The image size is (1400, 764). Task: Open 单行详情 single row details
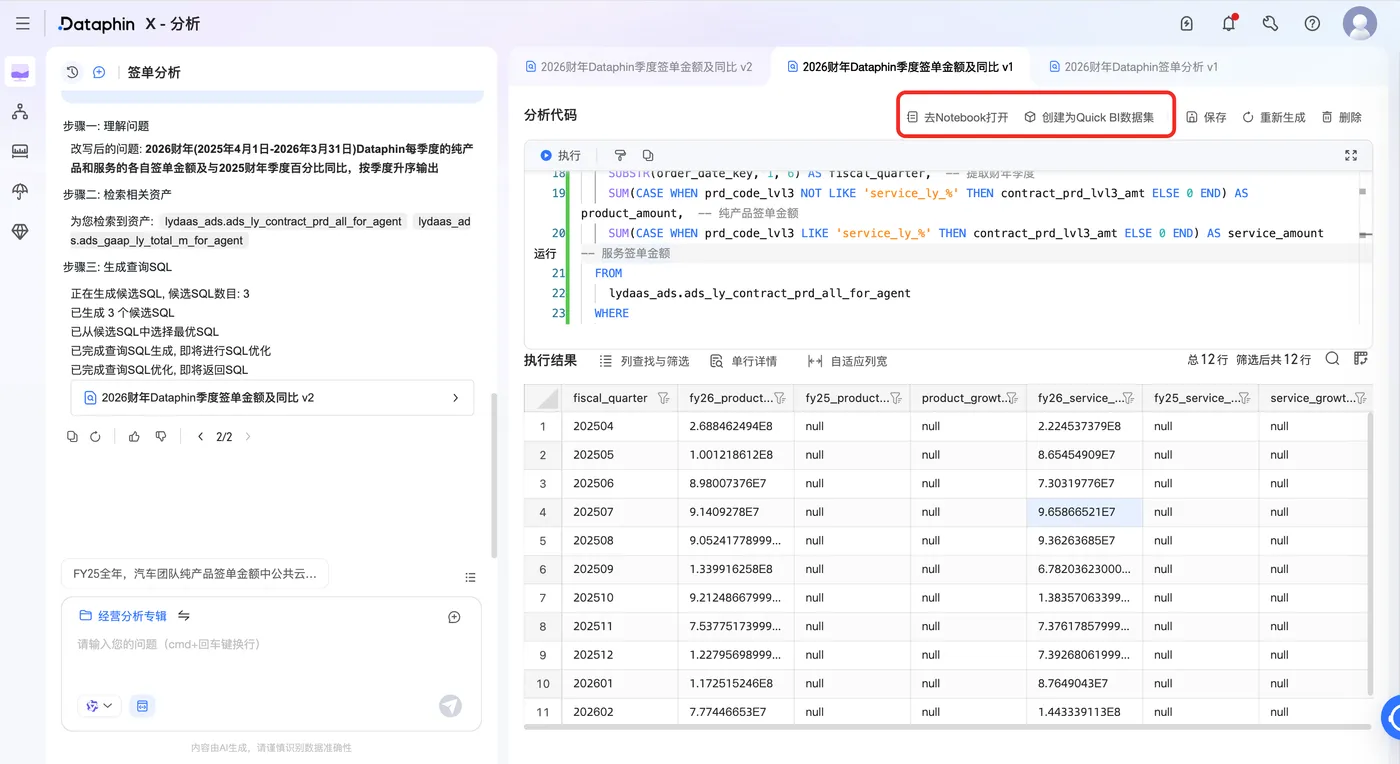coord(743,361)
